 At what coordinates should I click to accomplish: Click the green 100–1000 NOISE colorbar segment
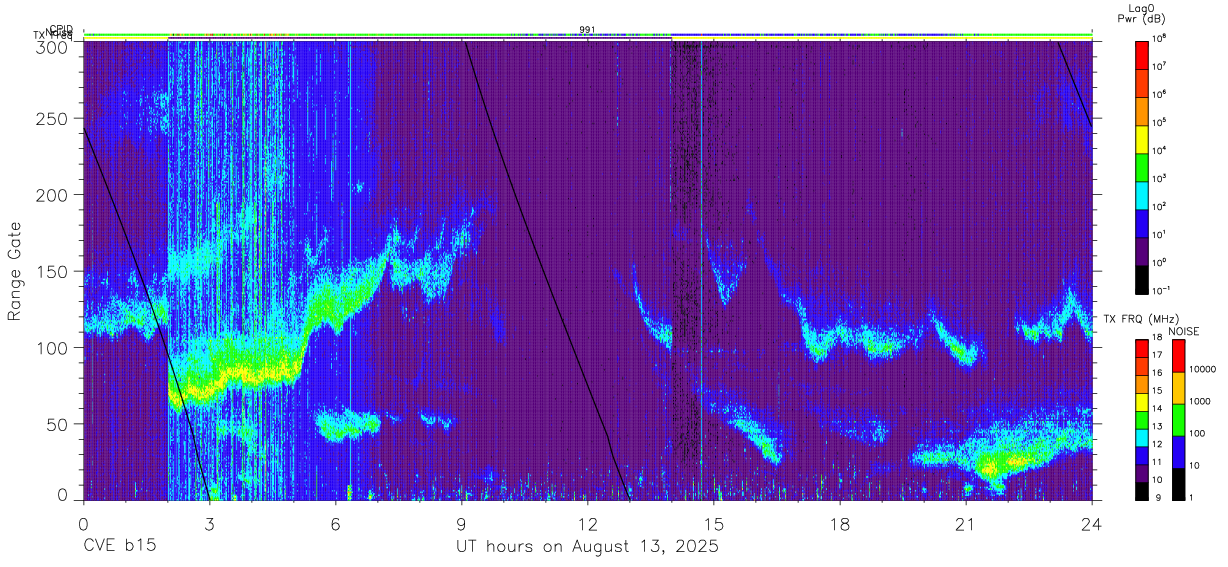1178,419
